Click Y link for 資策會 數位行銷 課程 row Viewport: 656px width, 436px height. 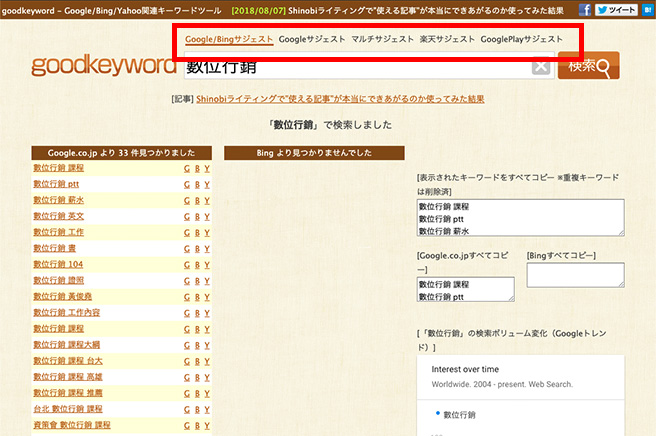(x=207, y=426)
